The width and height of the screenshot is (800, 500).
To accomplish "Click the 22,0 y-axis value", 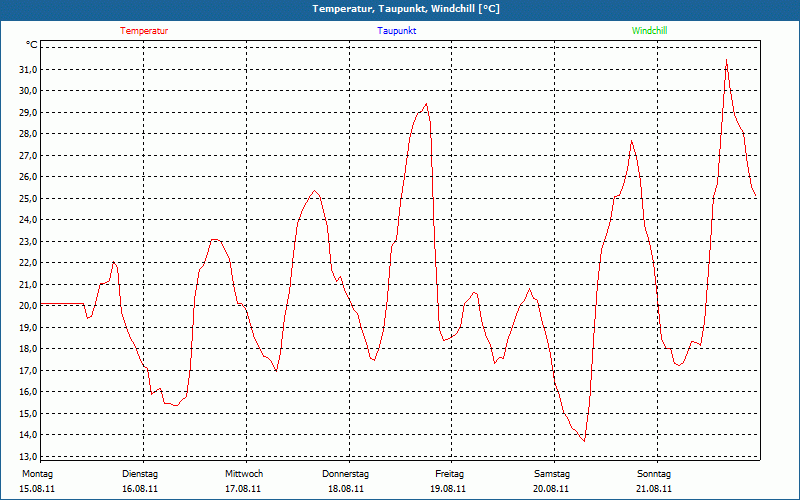I will coord(29,263).
